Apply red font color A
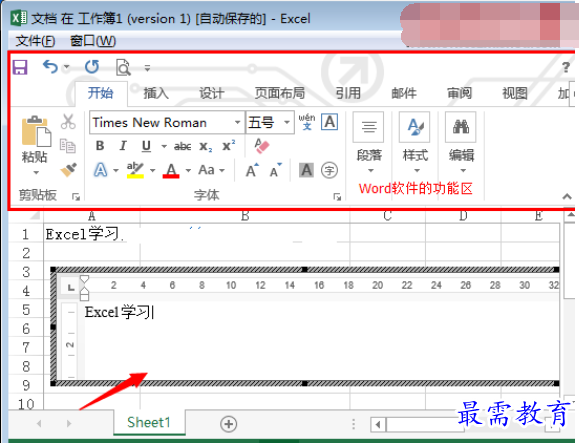 (171, 170)
